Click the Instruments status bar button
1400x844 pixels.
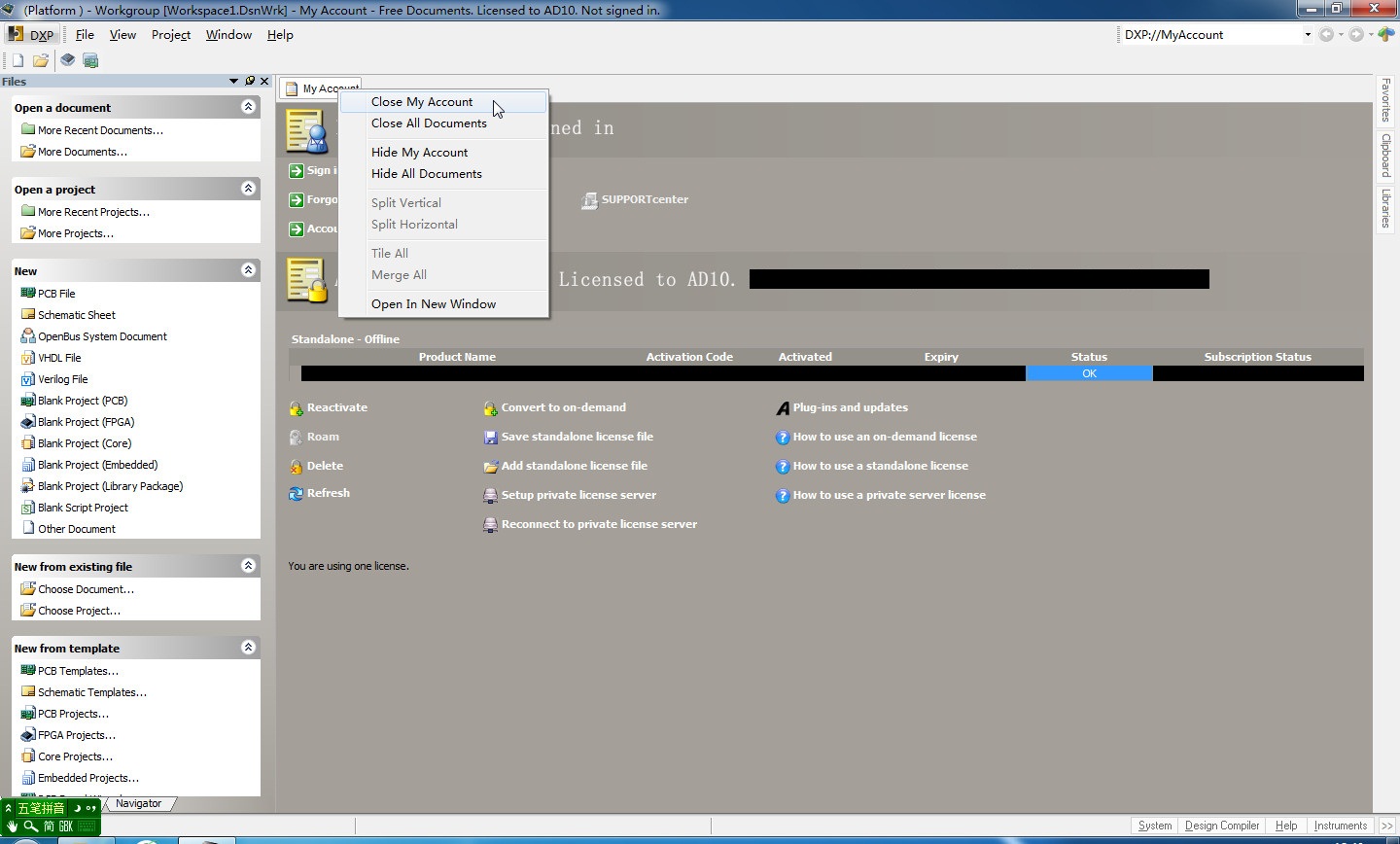pyautogui.click(x=1340, y=826)
